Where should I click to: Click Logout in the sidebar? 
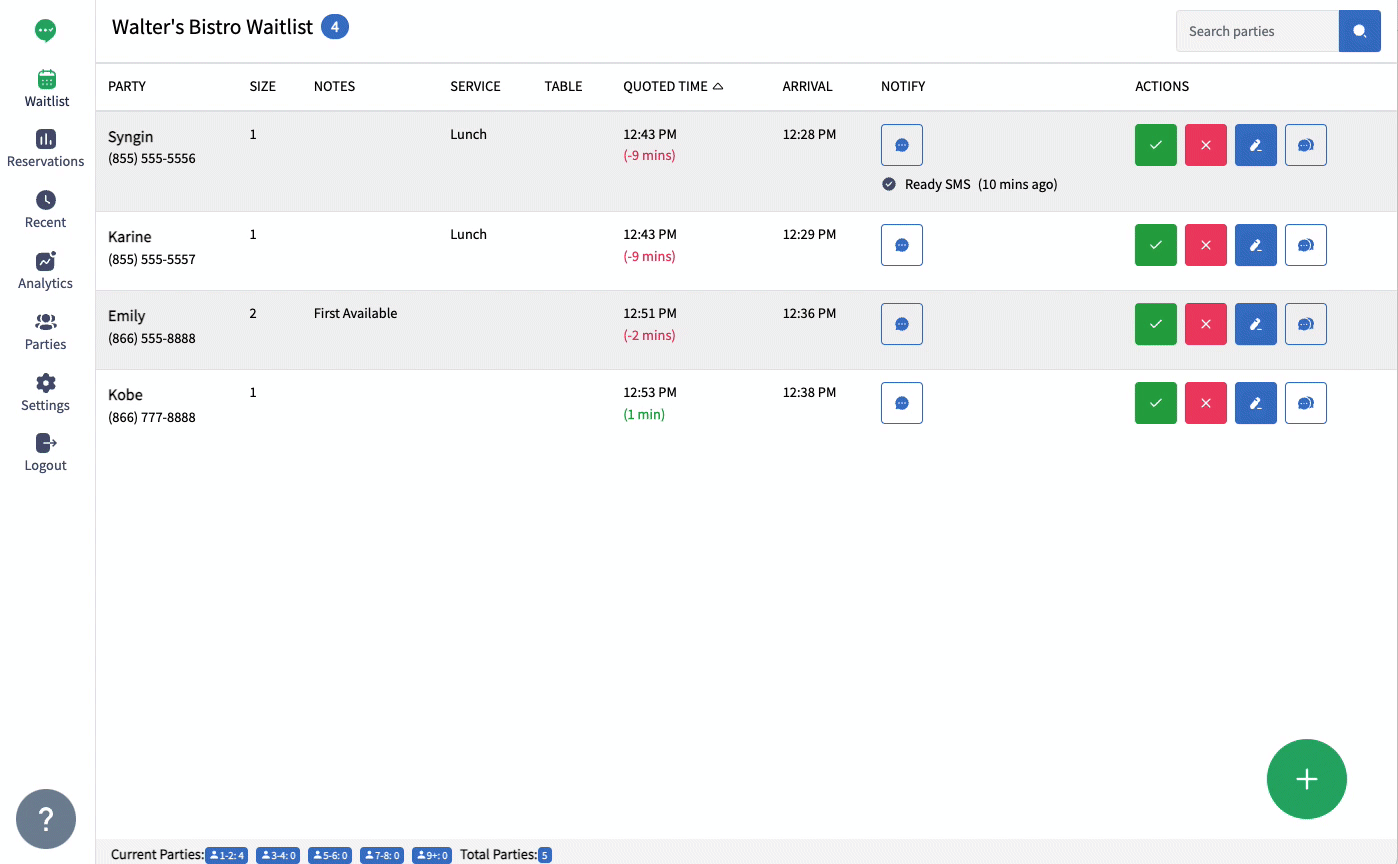click(46, 452)
